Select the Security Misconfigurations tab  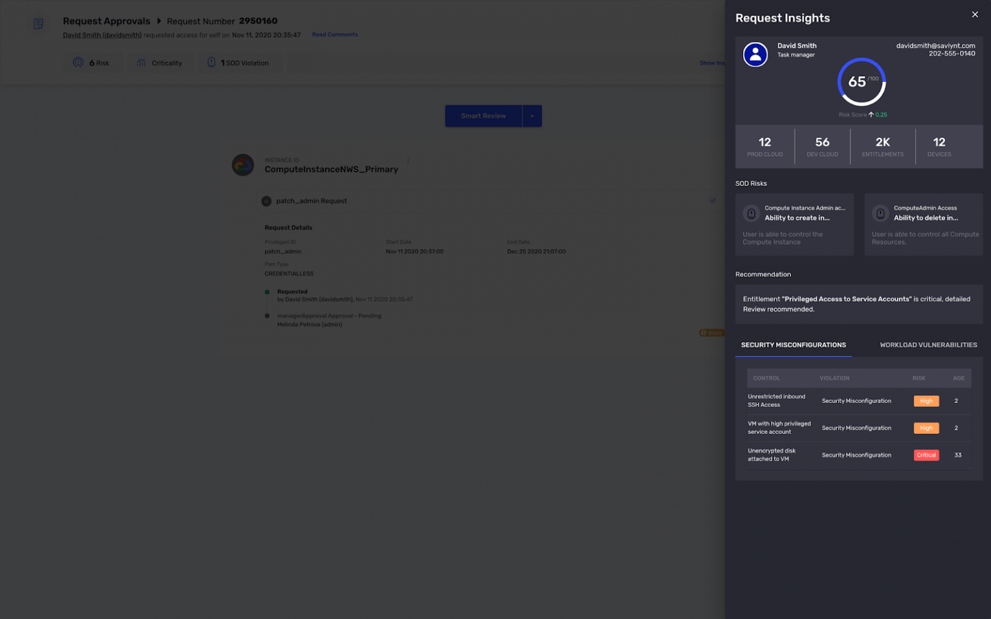[793, 345]
